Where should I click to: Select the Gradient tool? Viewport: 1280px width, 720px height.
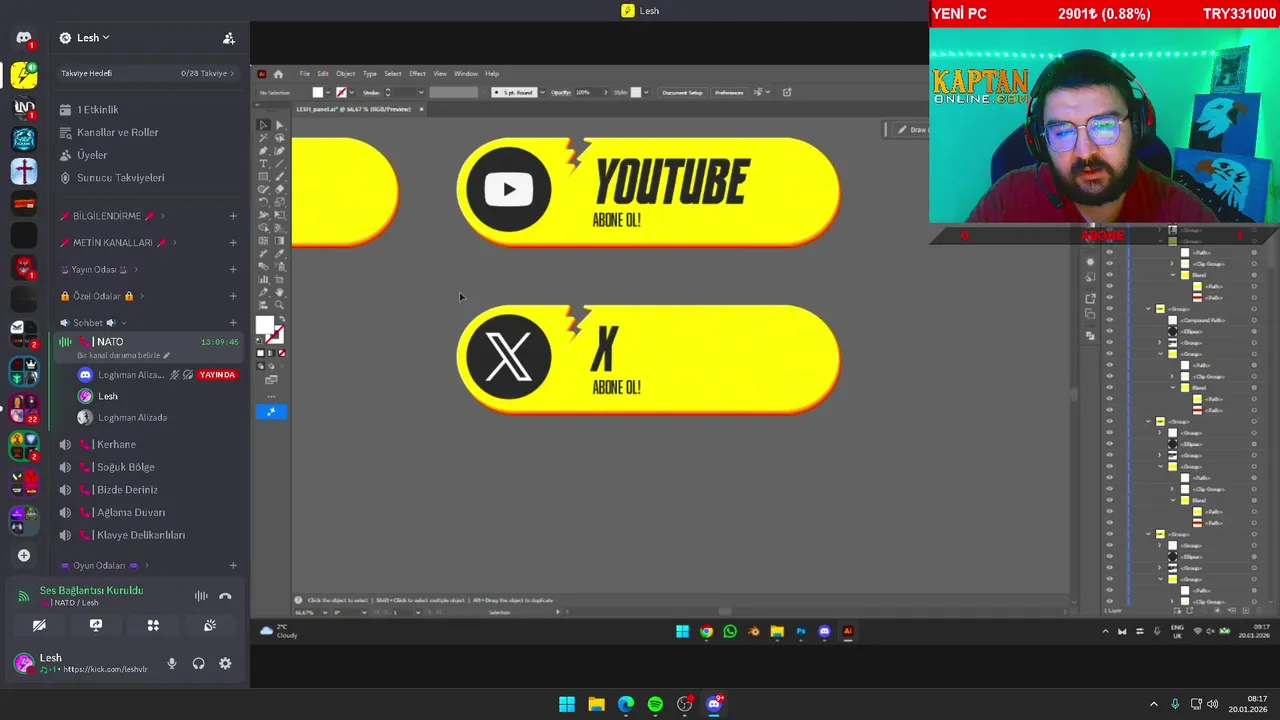click(279, 239)
